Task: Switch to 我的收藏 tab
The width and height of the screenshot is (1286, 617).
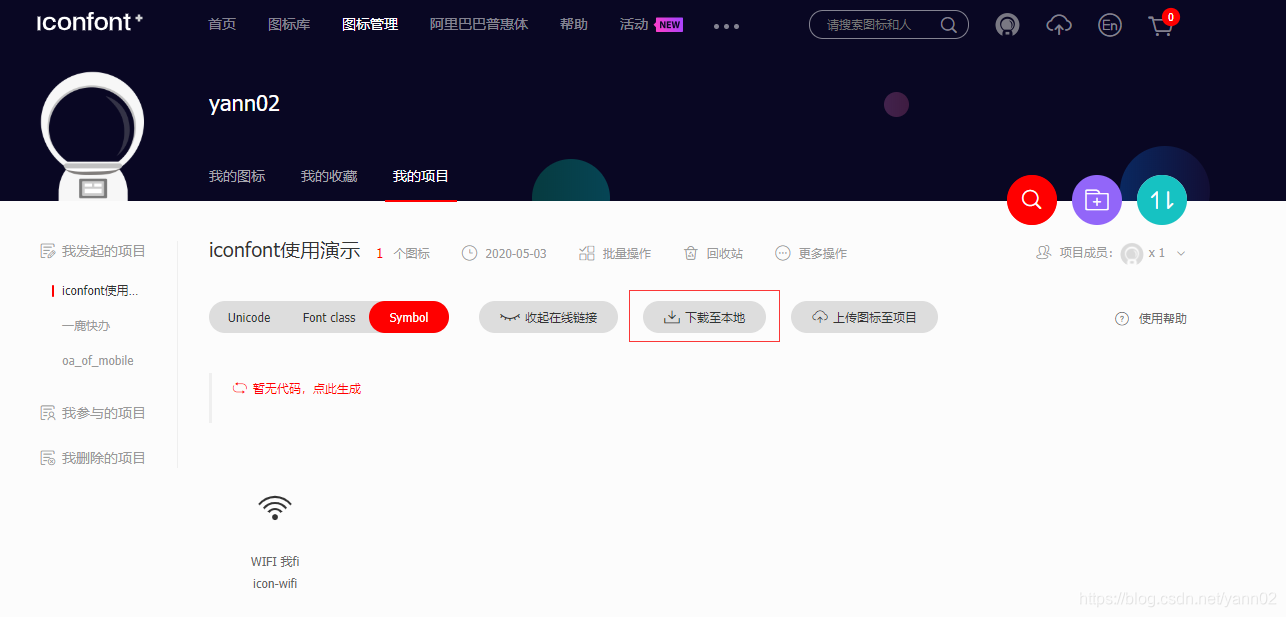Action: tap(329, 176)
